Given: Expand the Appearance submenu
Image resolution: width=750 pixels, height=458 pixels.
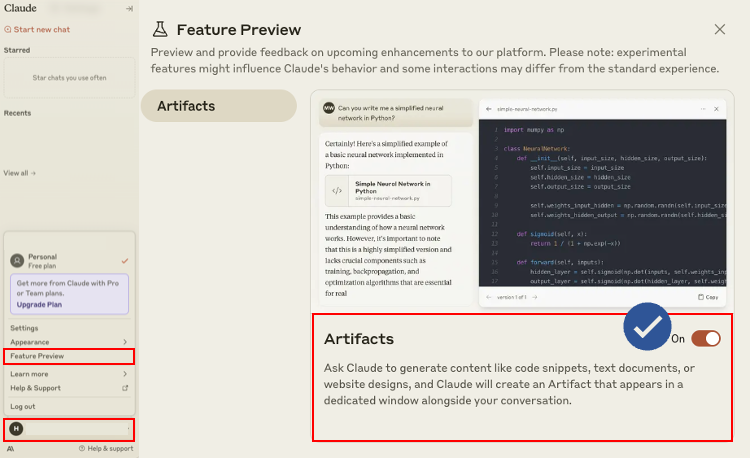Looking at the screenshot, I should [x=69, y=342].
